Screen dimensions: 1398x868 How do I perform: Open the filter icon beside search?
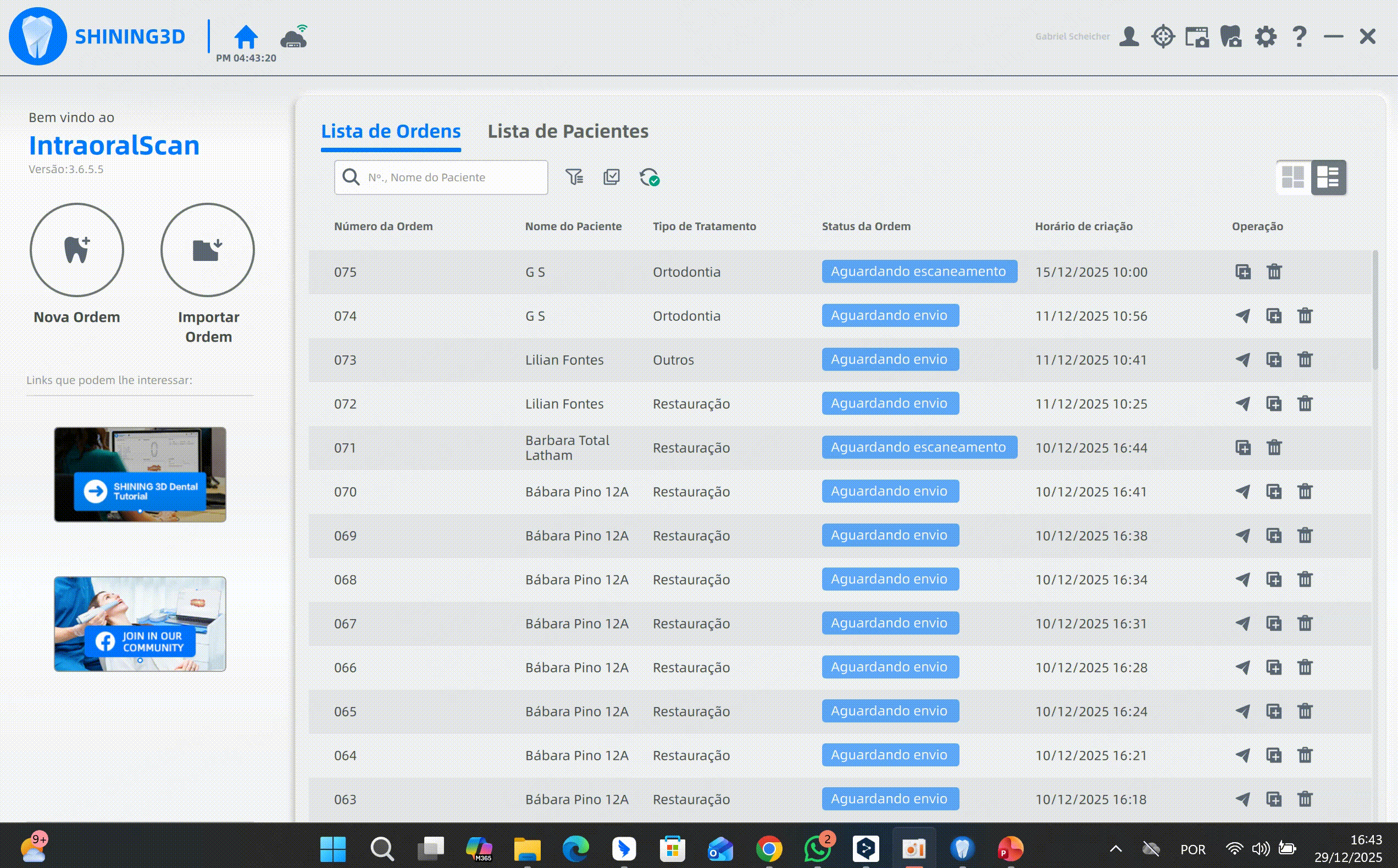[574, 177]
